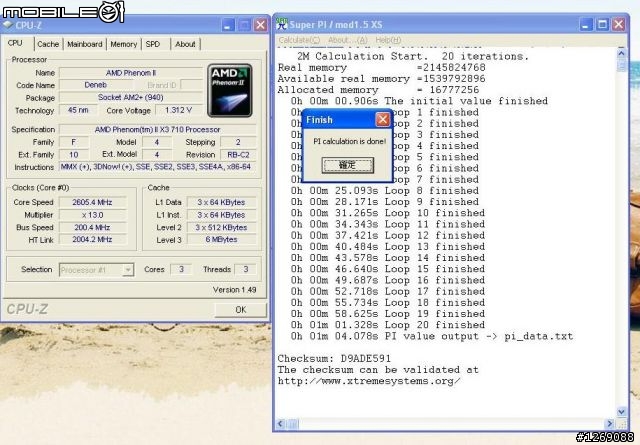The width and height of the screenshot is (640, 445).
Task: Switch to the Cache tab in CPU-Z
Action: (48, 44)
